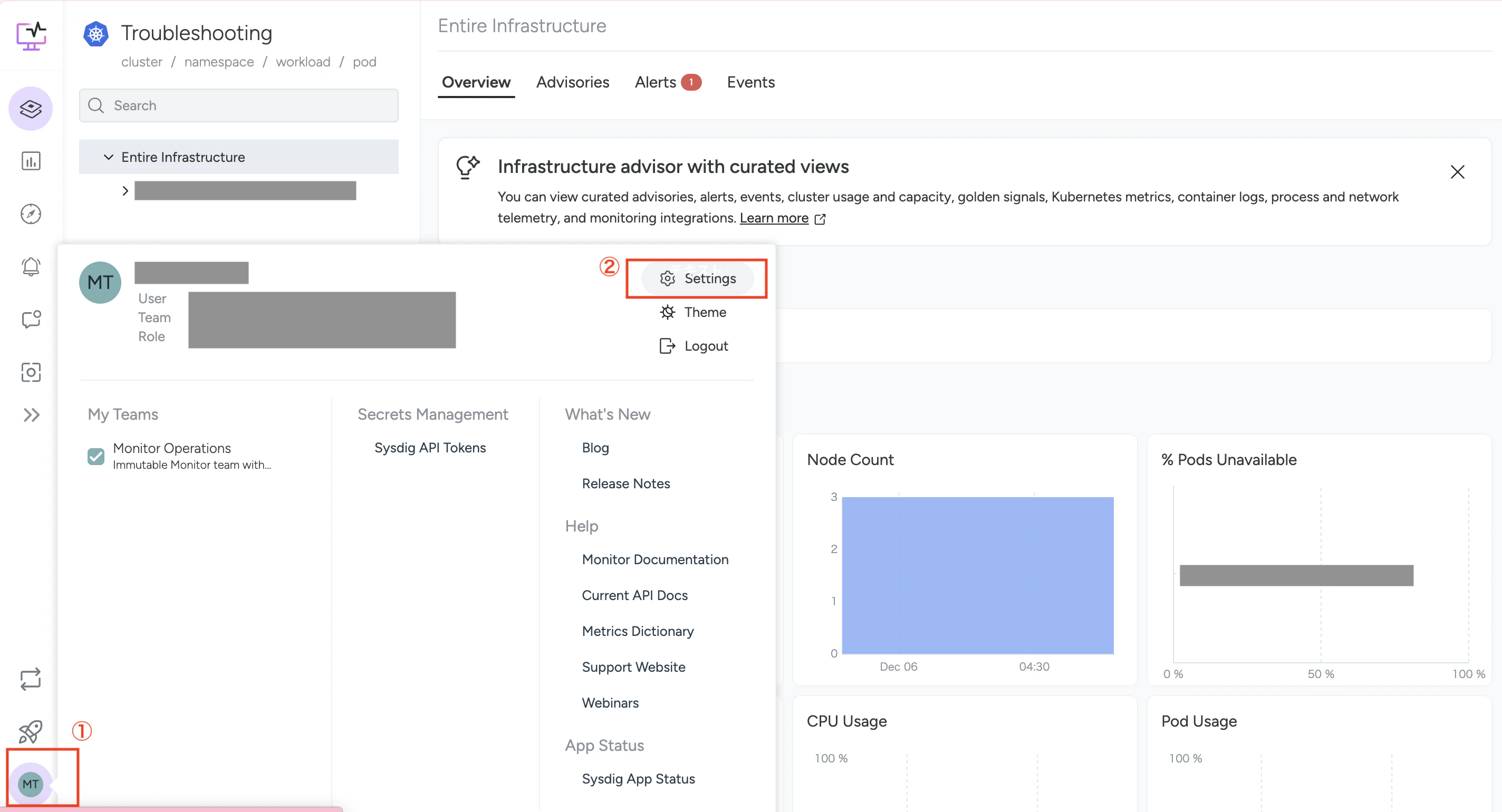The width and height of the screenshot is (1502, 812).
Task: Click the 'Immutable Monitor team with...' description
Action: (x=192, y=465)
